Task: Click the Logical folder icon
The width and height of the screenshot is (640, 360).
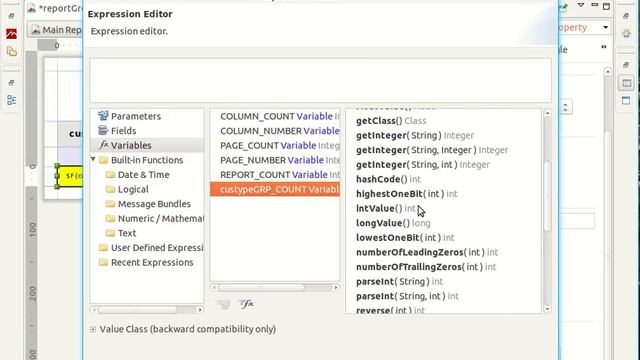Action: click(110, 189)
